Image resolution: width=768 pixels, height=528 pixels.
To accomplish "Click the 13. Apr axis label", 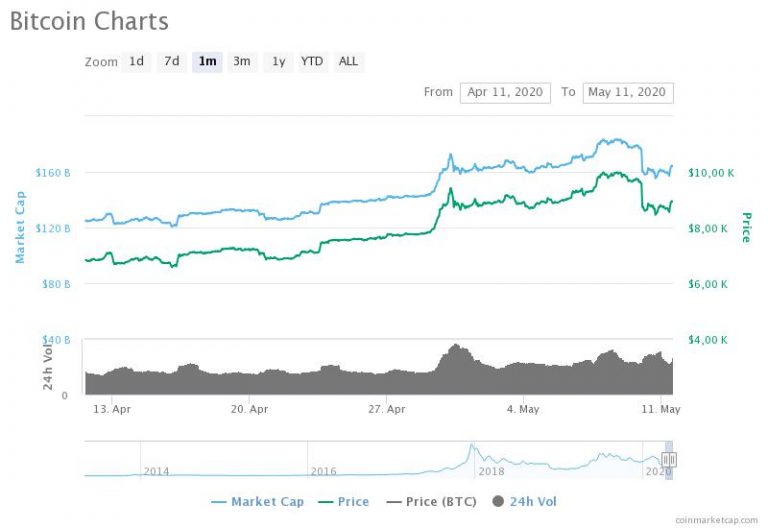I will [112, 409].
